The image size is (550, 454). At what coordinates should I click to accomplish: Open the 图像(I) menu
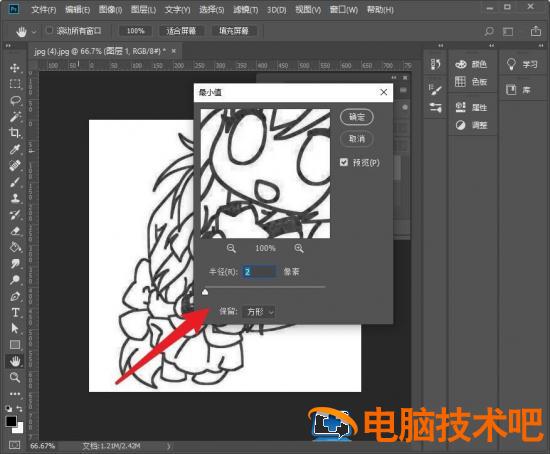(x=110, y=10)
